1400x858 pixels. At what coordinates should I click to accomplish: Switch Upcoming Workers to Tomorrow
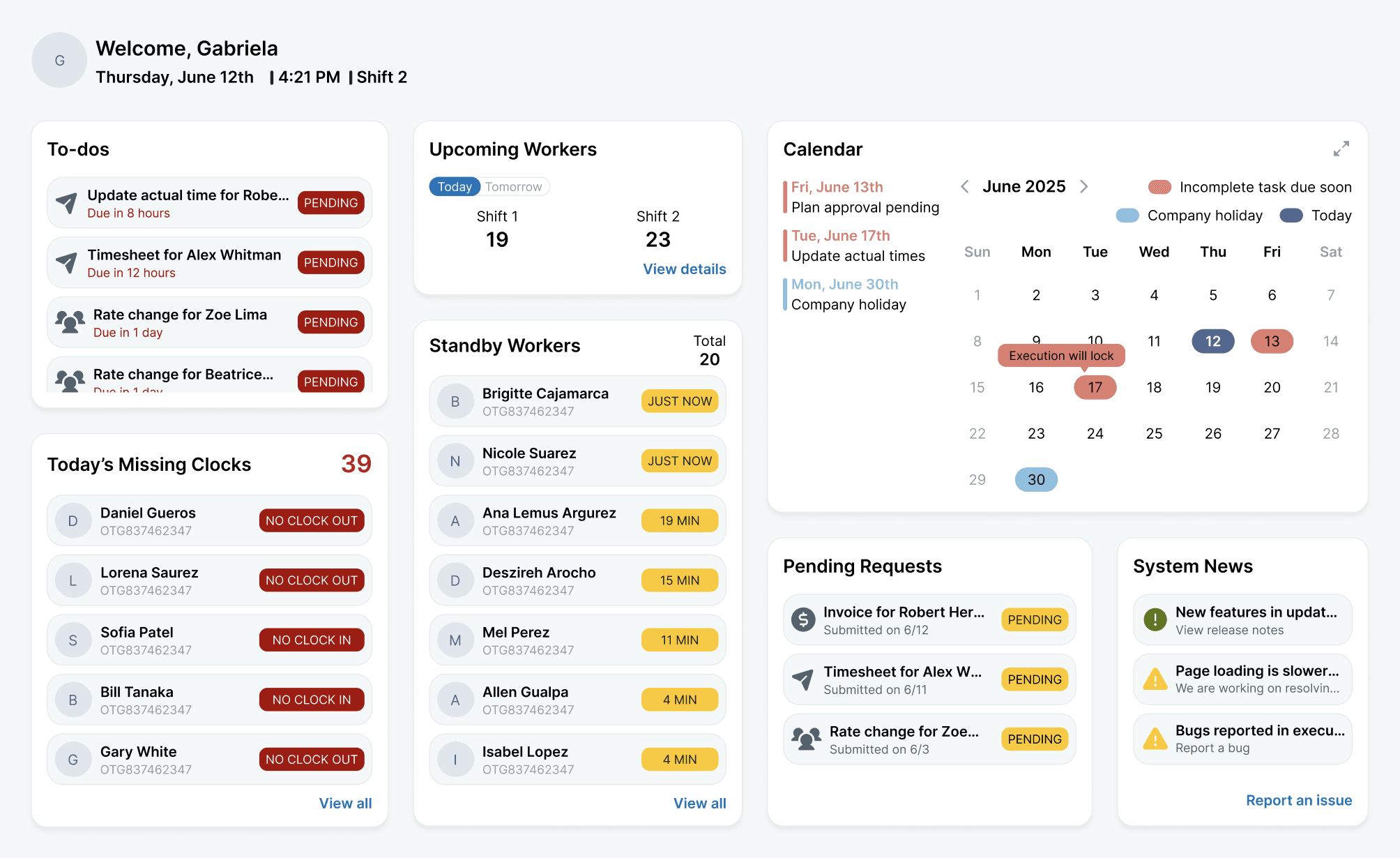[513, 187]
